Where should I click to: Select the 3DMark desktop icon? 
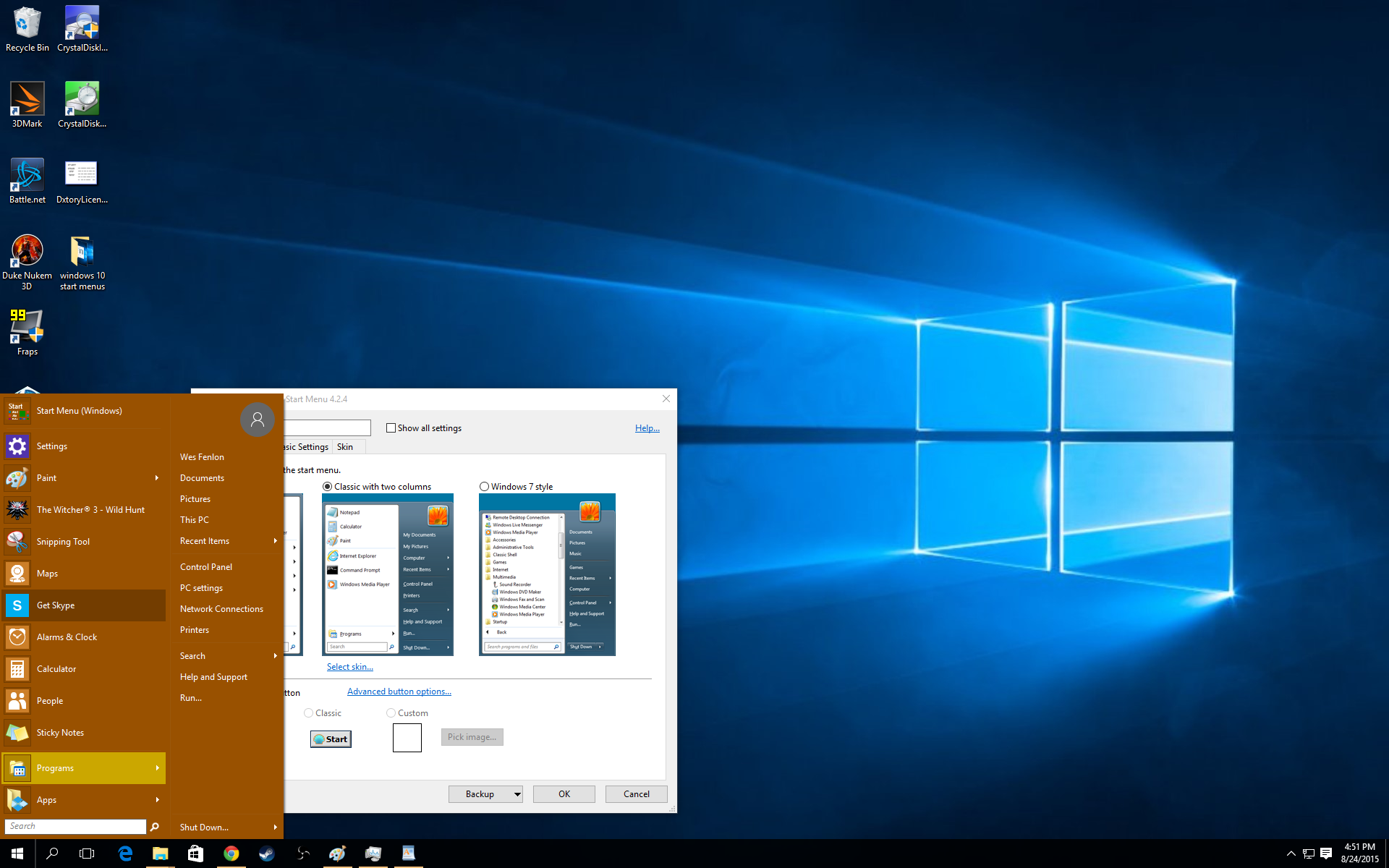[x=27, y=105]
